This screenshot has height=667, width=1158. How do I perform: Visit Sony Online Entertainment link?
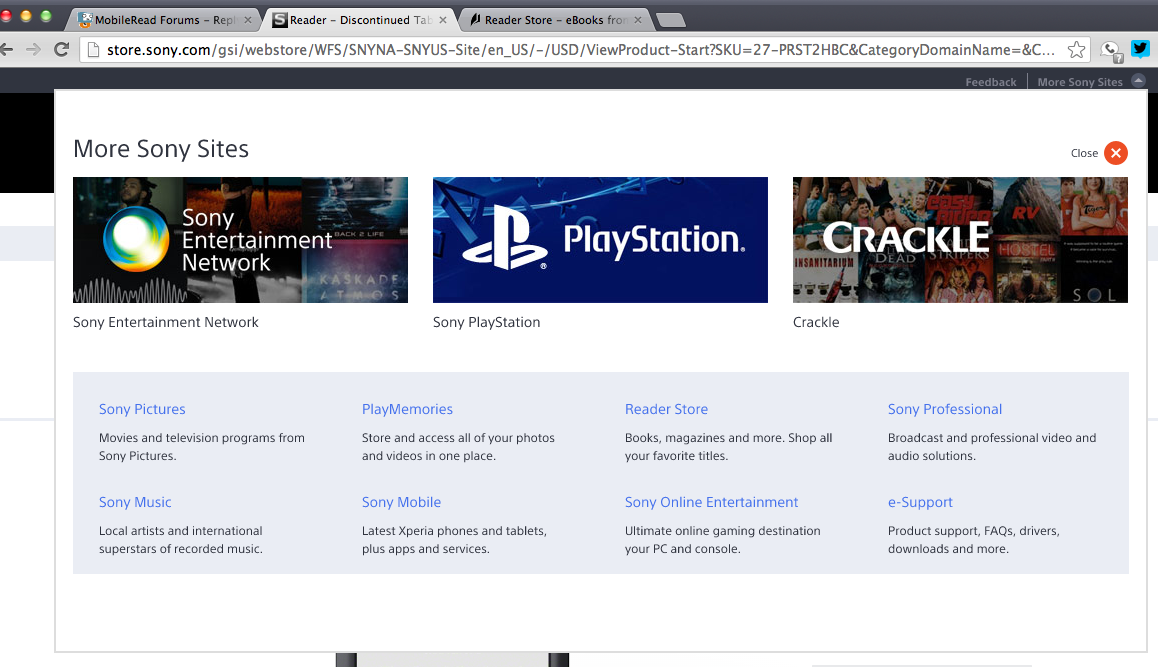point(711,502)
